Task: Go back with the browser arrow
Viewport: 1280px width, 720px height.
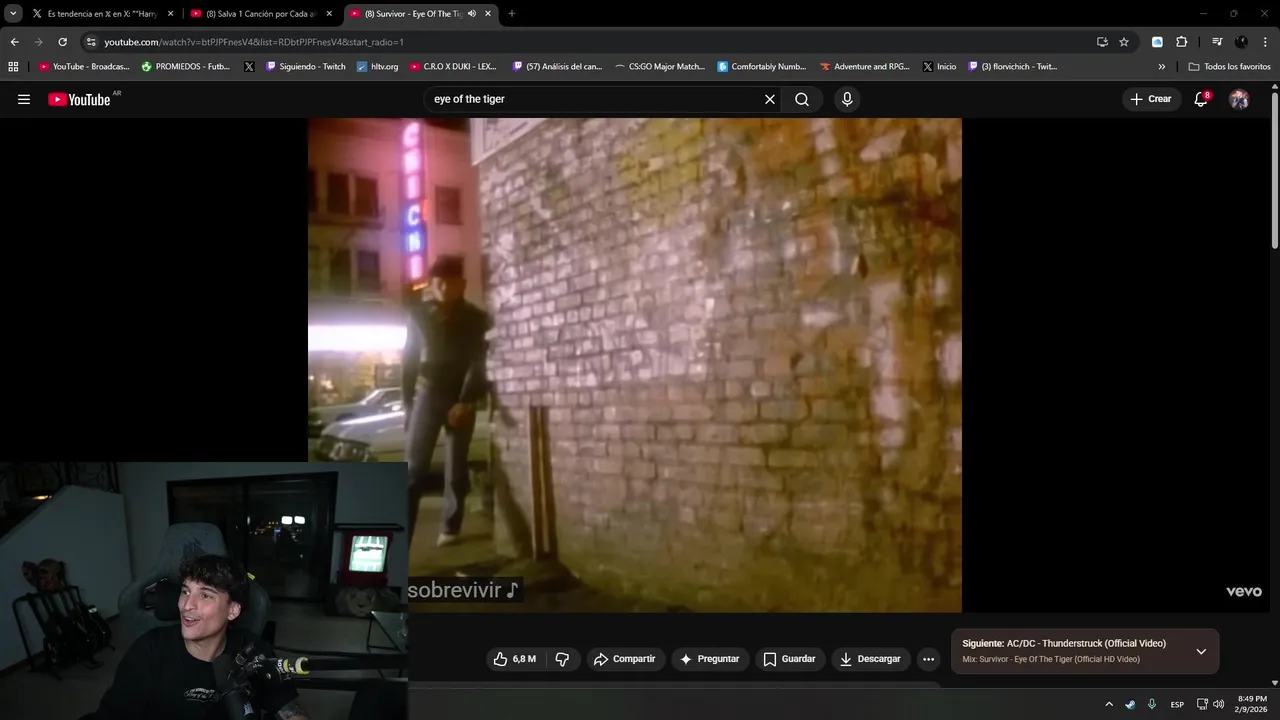Action: click(x=14, y=42)
